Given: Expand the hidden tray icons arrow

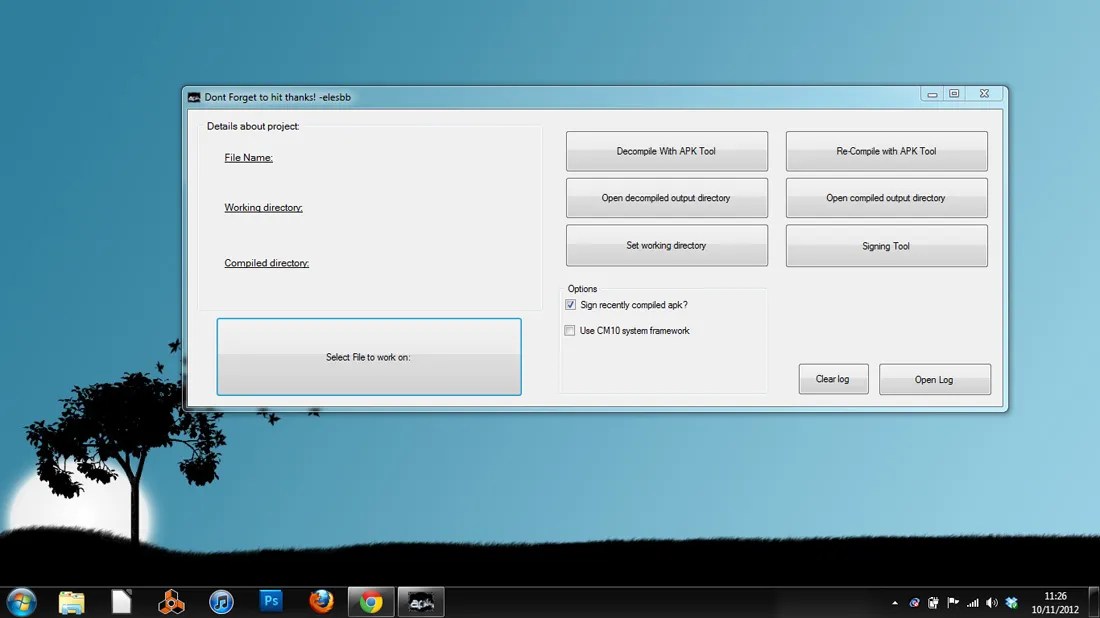Looking at the screenshot, I should click(x=895, y=603).
